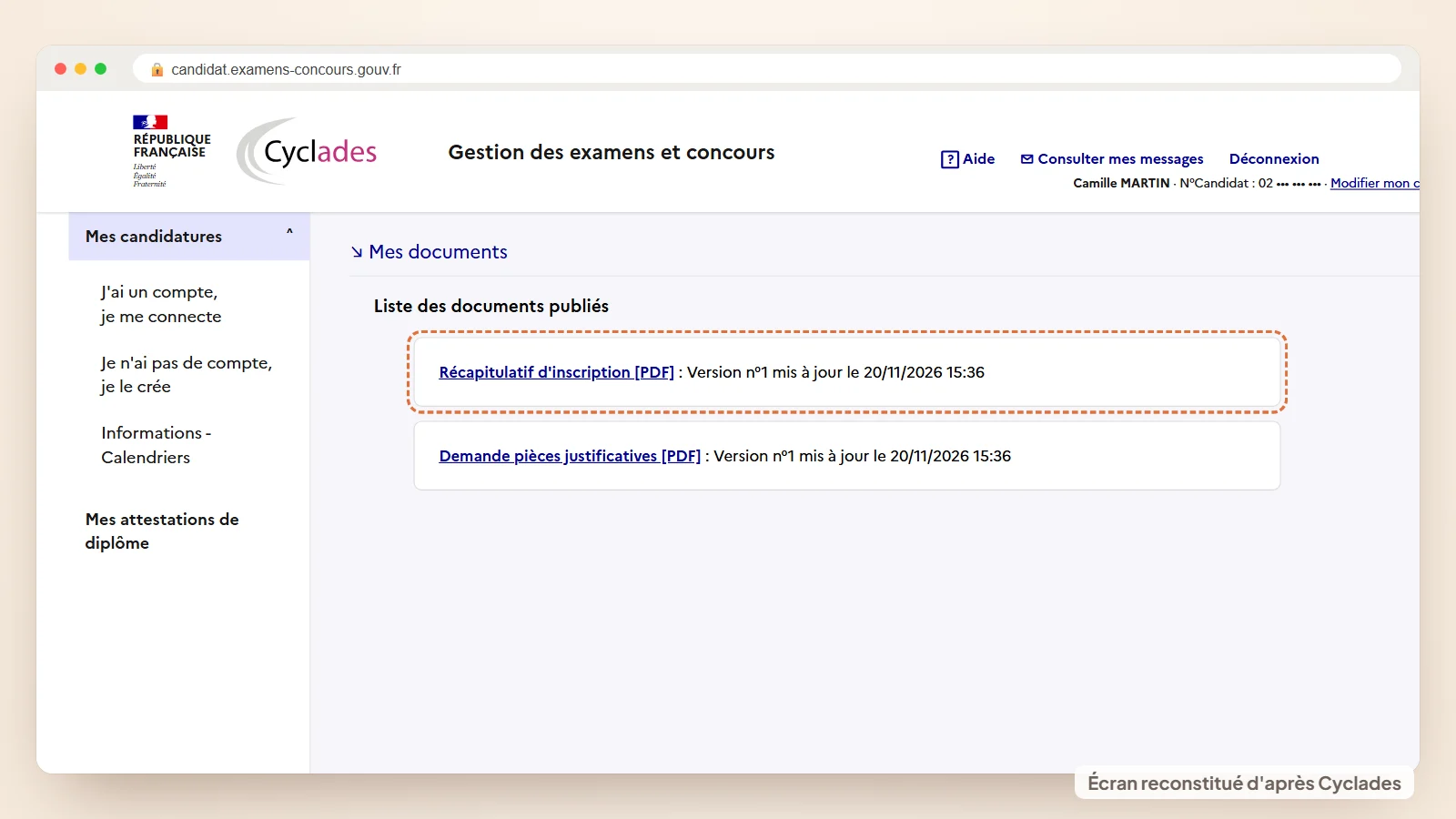Click the Aide link
This screenshot has height=819, width=1456.
click(x=978, y=159)
